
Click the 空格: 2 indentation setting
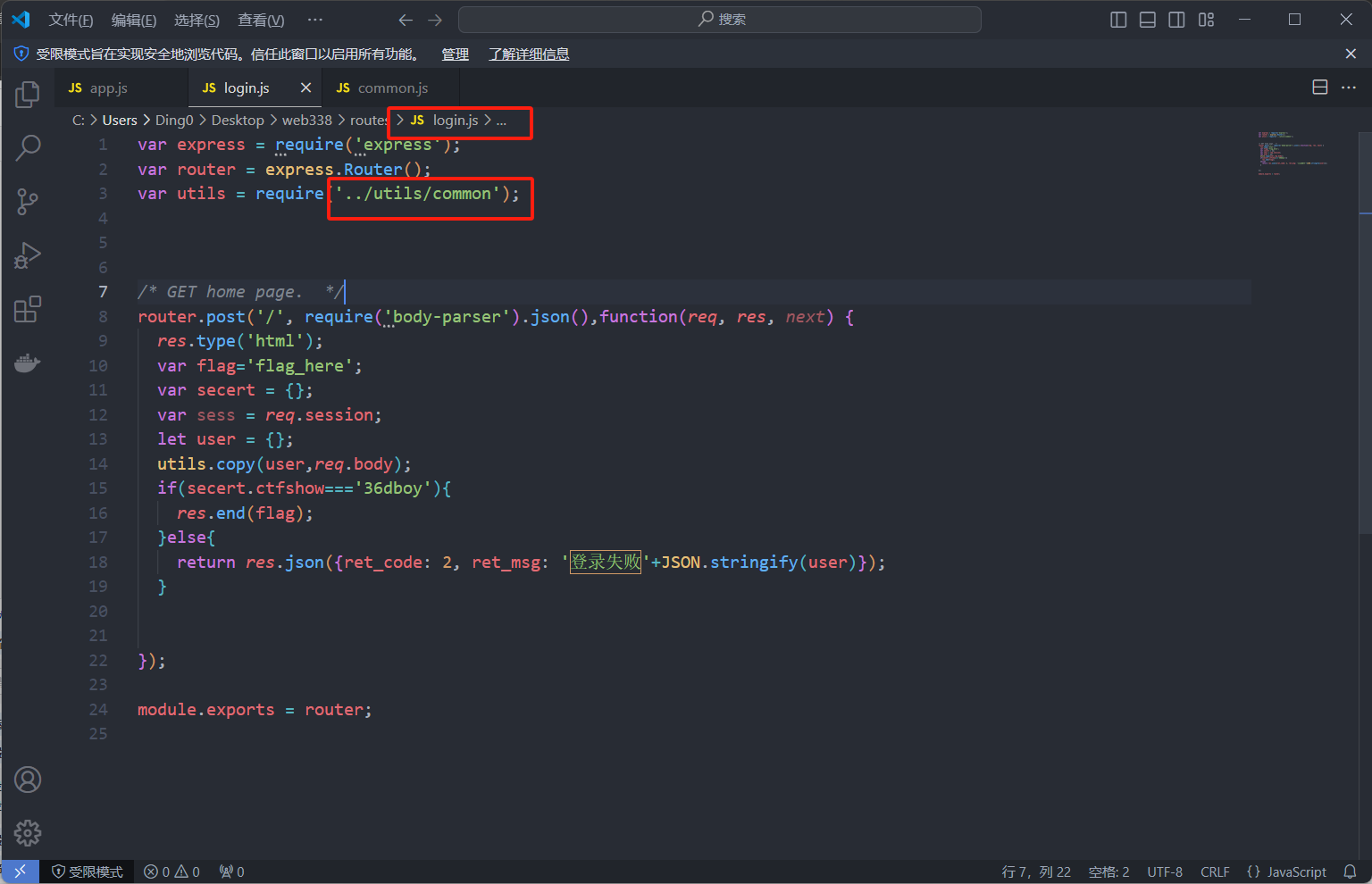[1108, 871]
